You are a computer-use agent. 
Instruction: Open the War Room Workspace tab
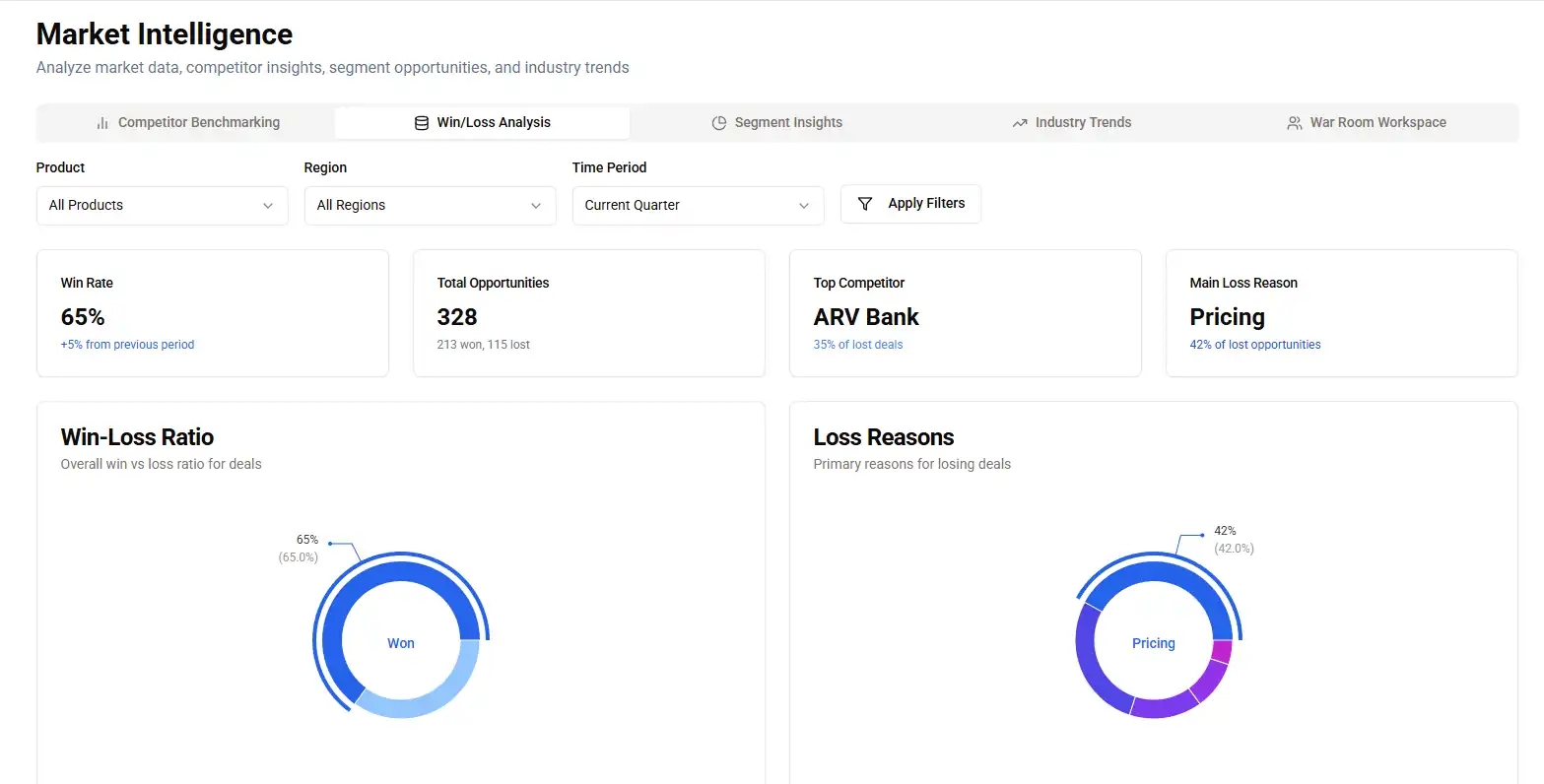click(1369, 123)
